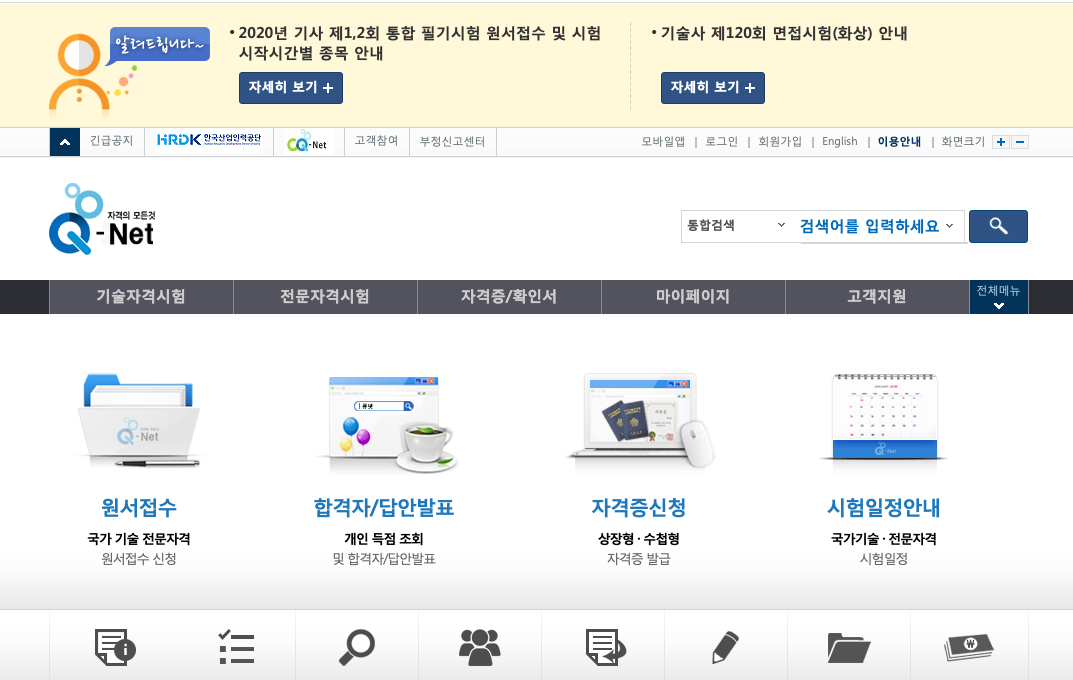
Task: Click 개인 득점 조회 text
Action: 384,539
